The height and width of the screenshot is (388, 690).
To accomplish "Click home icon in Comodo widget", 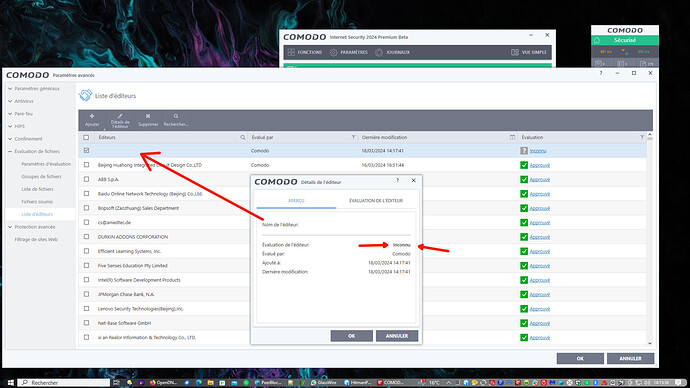I will coord(597,40).
